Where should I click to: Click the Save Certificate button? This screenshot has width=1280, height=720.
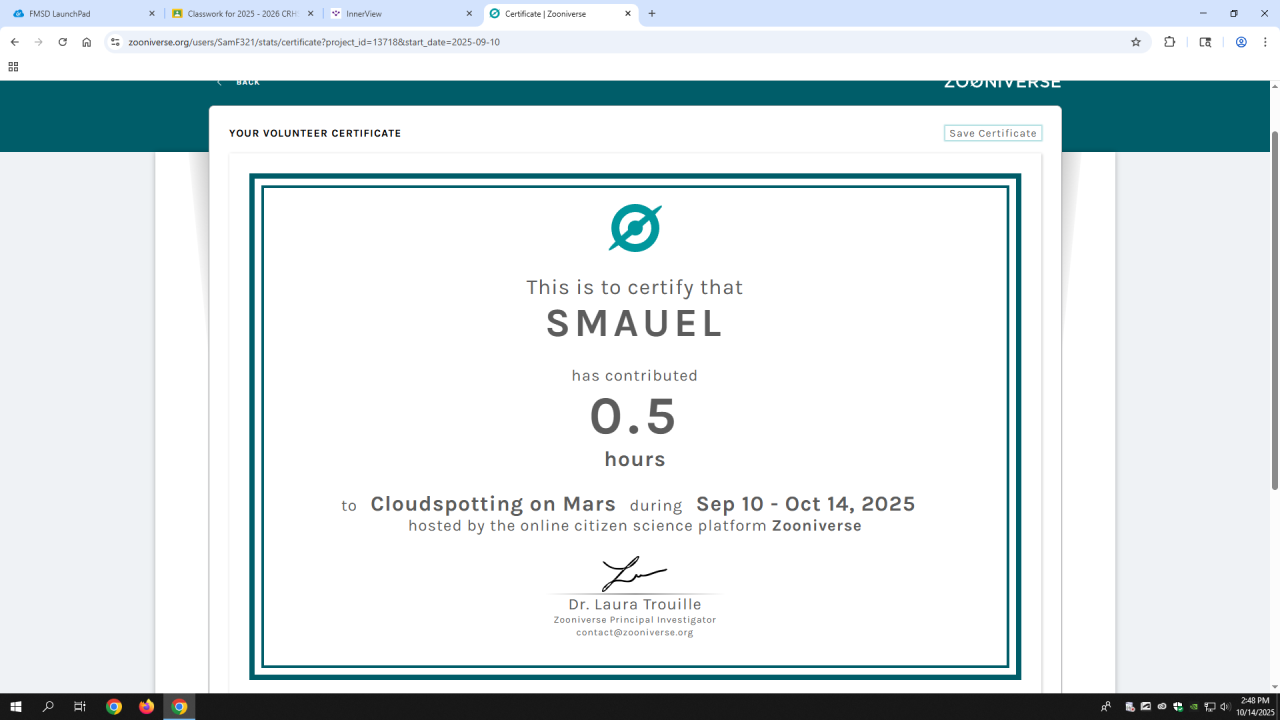pyautogui.click(x=993, y=133)
